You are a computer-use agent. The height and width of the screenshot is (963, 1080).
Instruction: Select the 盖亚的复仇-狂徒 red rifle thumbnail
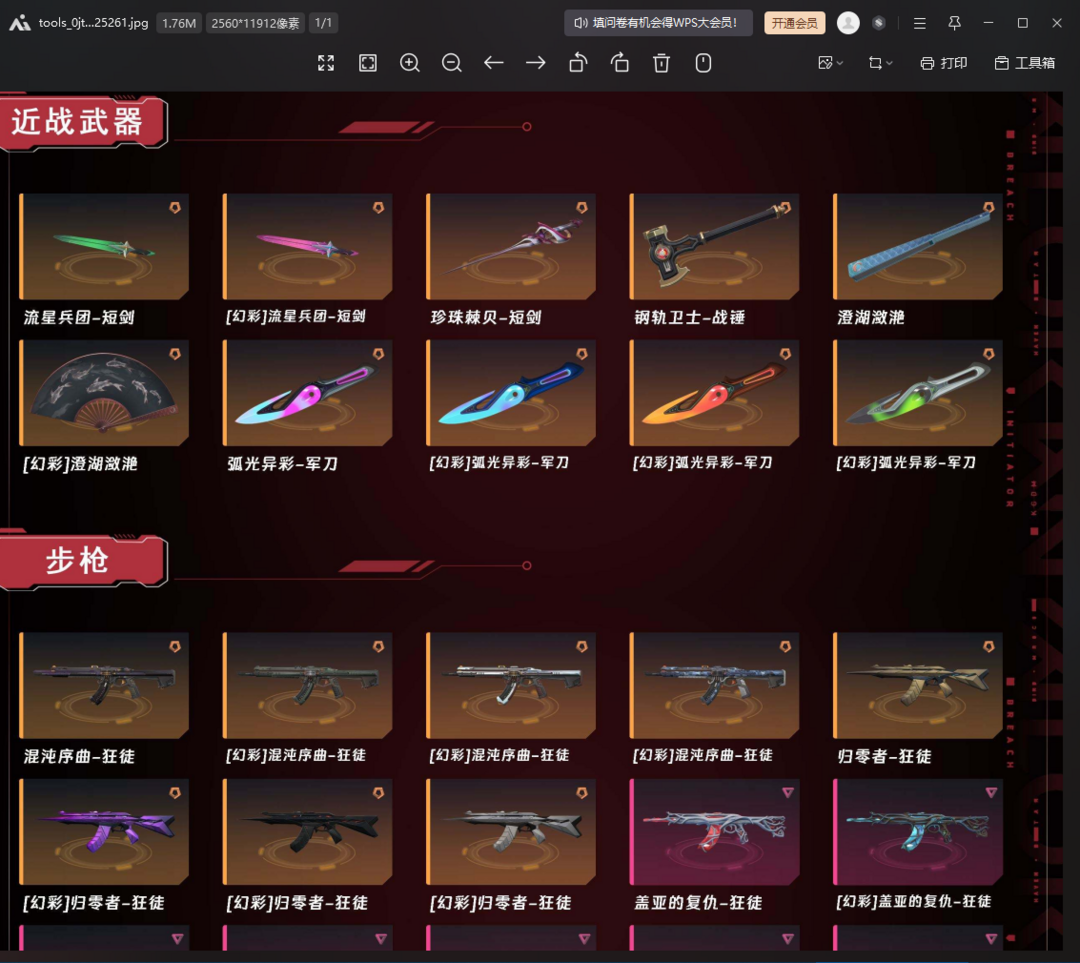tap(714, 832)
